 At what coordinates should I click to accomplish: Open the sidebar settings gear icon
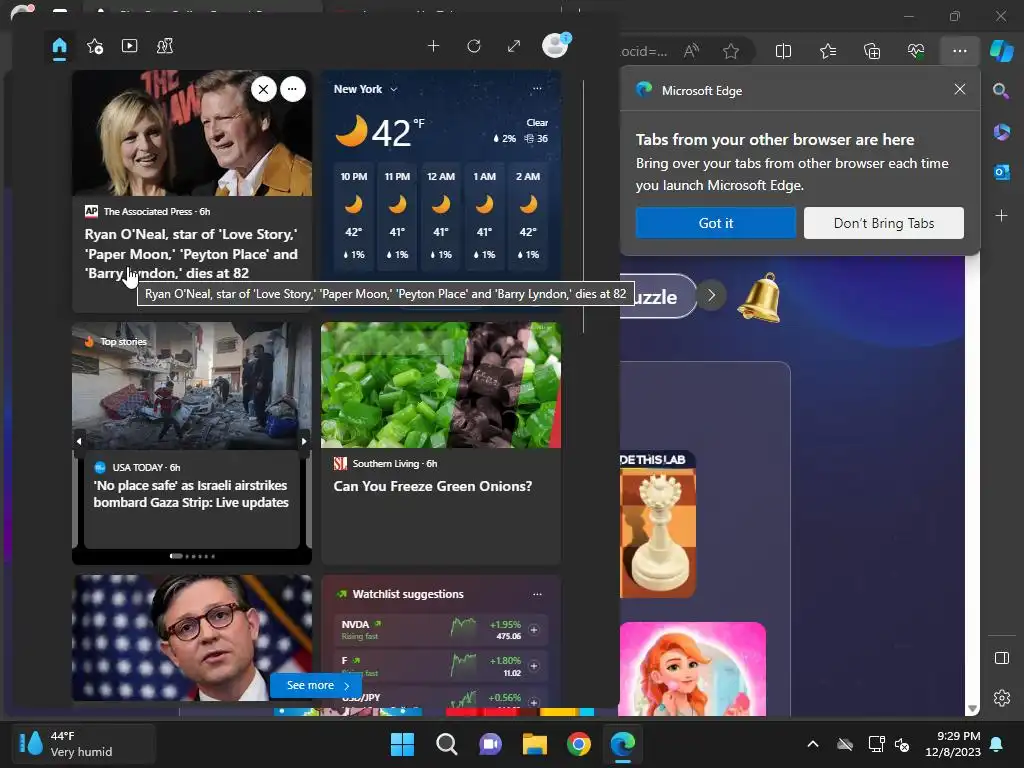click(x=1002, y=698)
